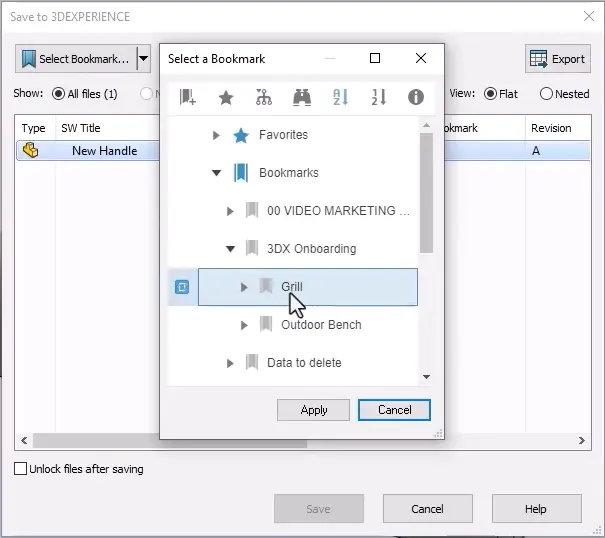
Task: Enable Unlock files after saving checkbox
Action: (20, 469)
